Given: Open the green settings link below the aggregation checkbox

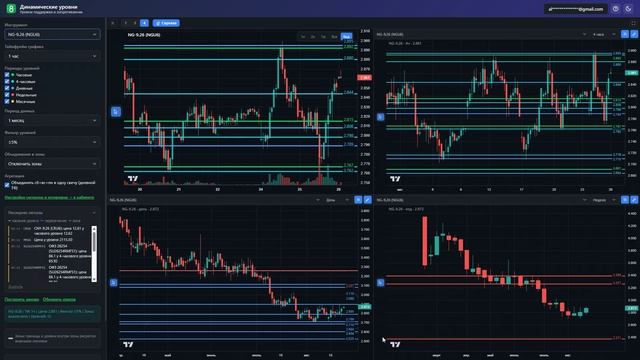Looking at the screenshot, I should click(x=49, y=198).
